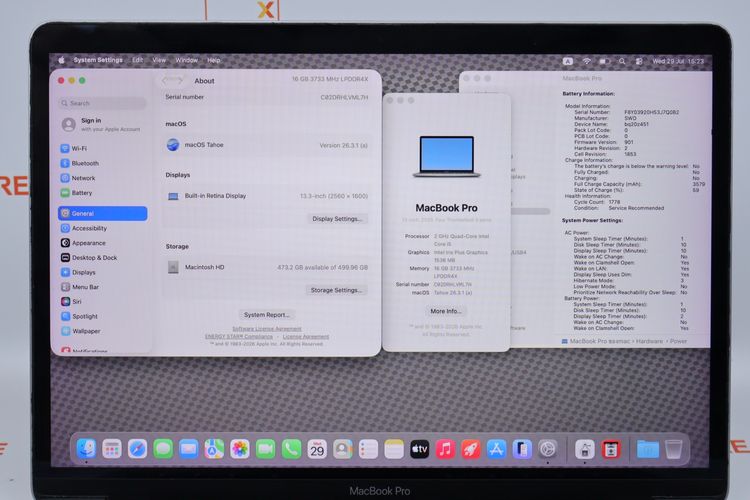
Task: Click the Storage Settings button
Action: coord(336,290)
